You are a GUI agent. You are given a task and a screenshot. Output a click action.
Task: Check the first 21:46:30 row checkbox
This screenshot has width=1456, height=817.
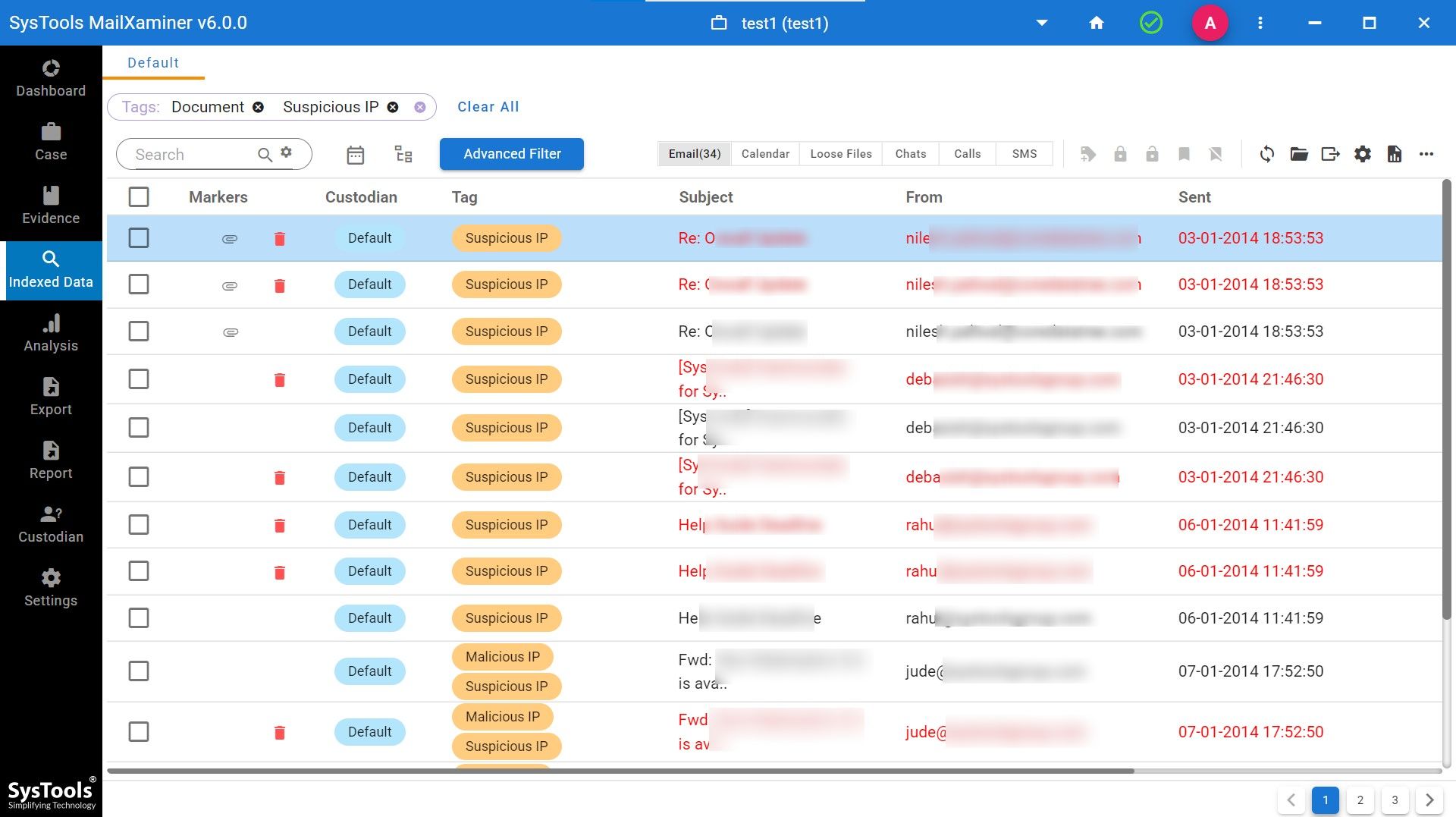tap(139, 379)
